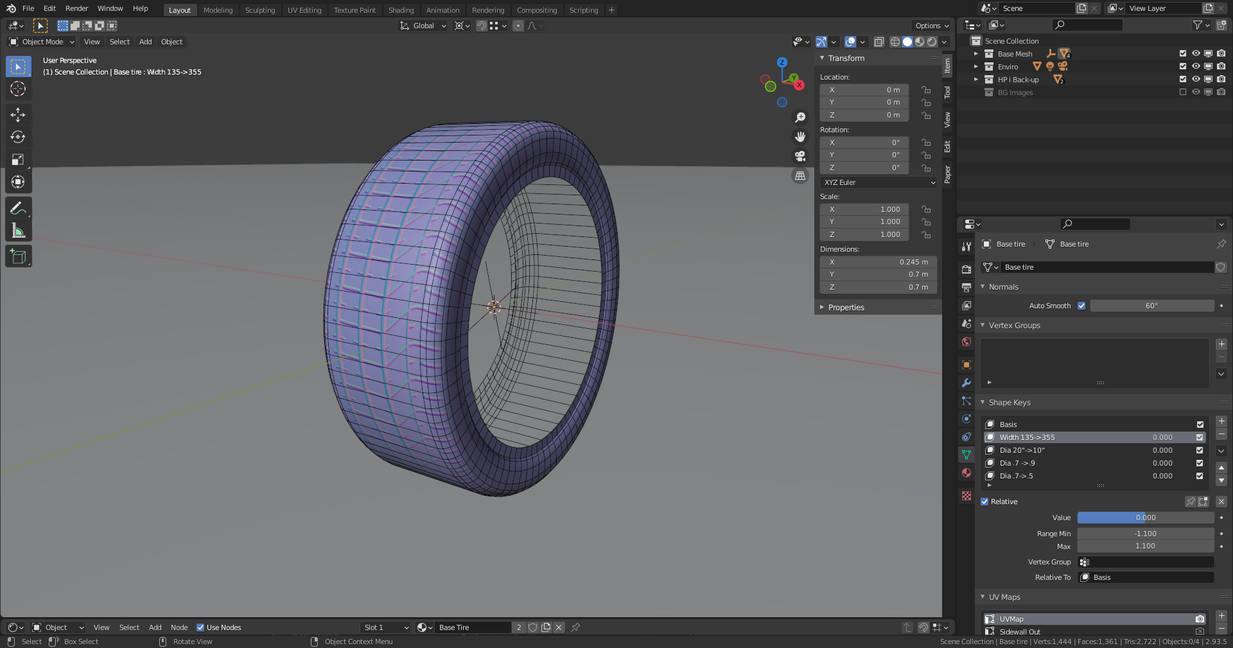
Task: Hide the Enviro collection in viewport
Action: point(1195,67)
